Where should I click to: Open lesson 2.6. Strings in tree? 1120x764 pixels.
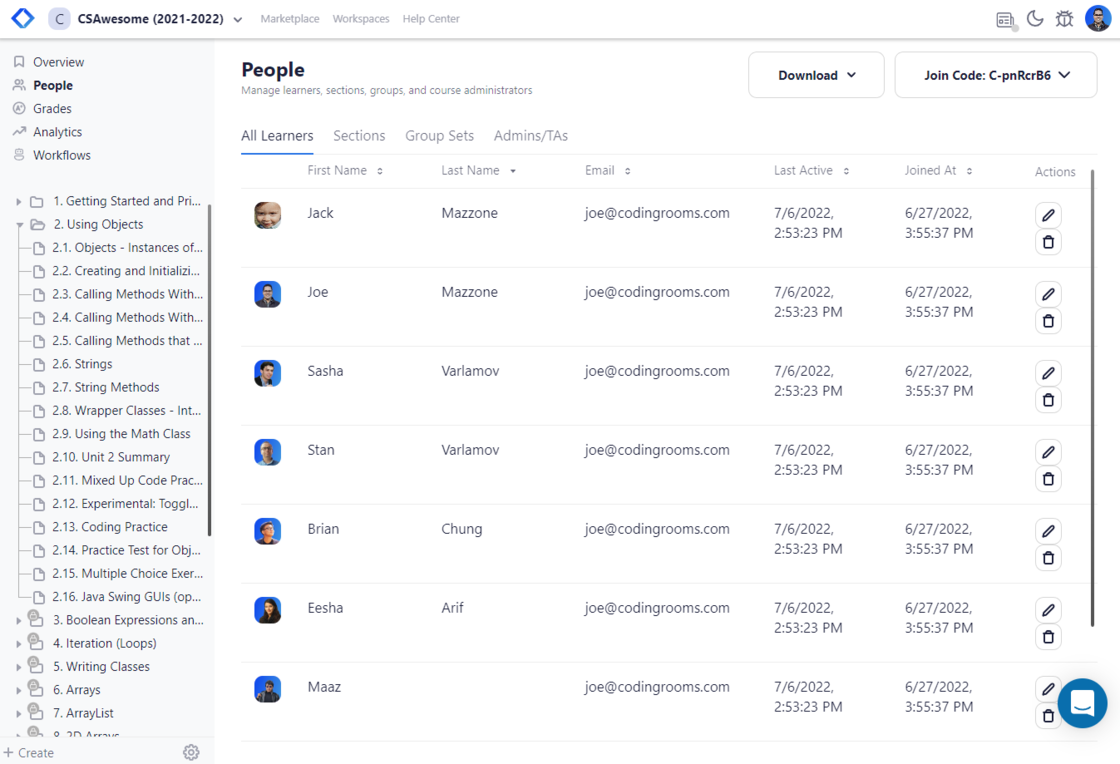(x=82, y=364)
